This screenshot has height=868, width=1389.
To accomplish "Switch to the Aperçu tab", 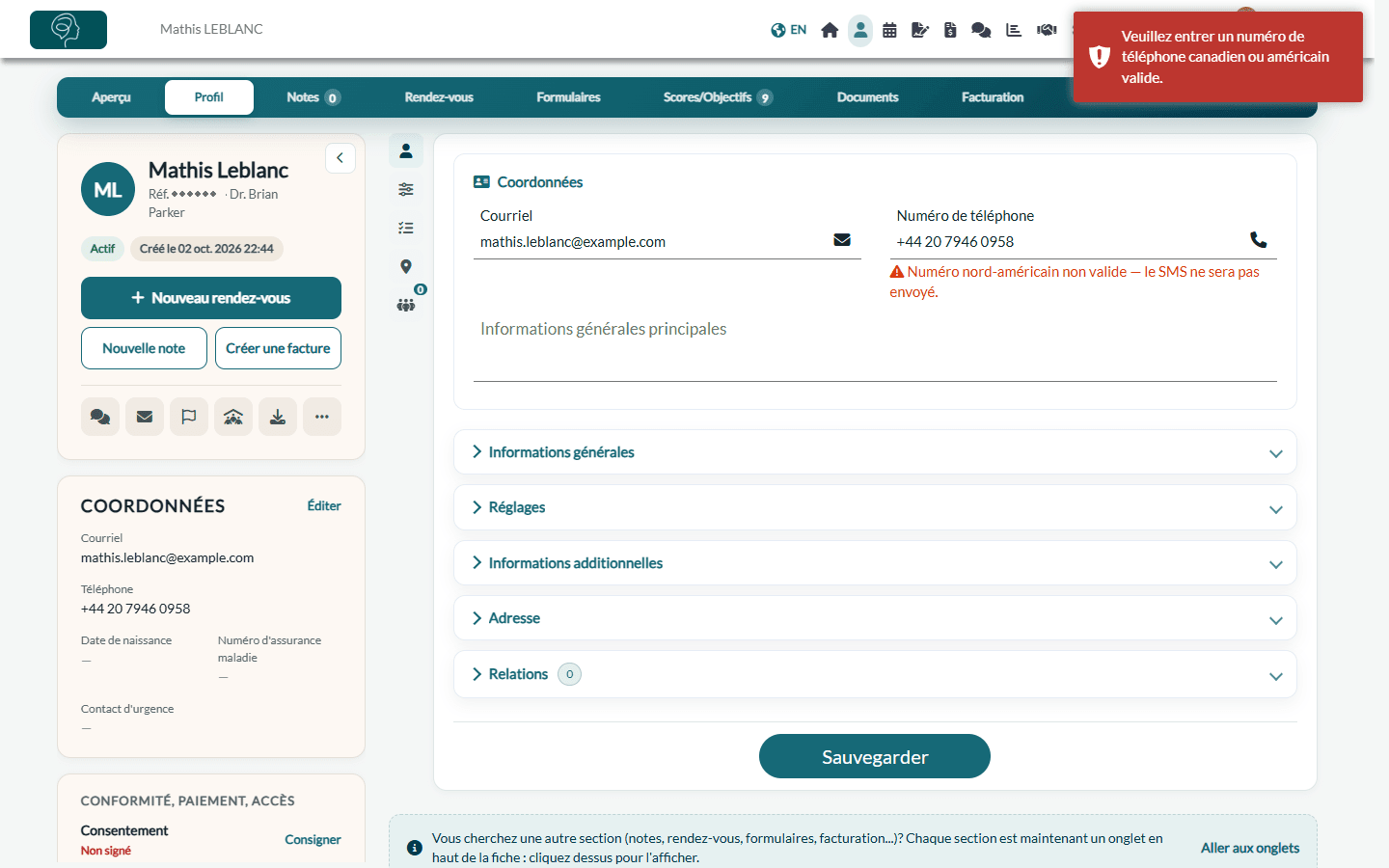I will point(112,97).
